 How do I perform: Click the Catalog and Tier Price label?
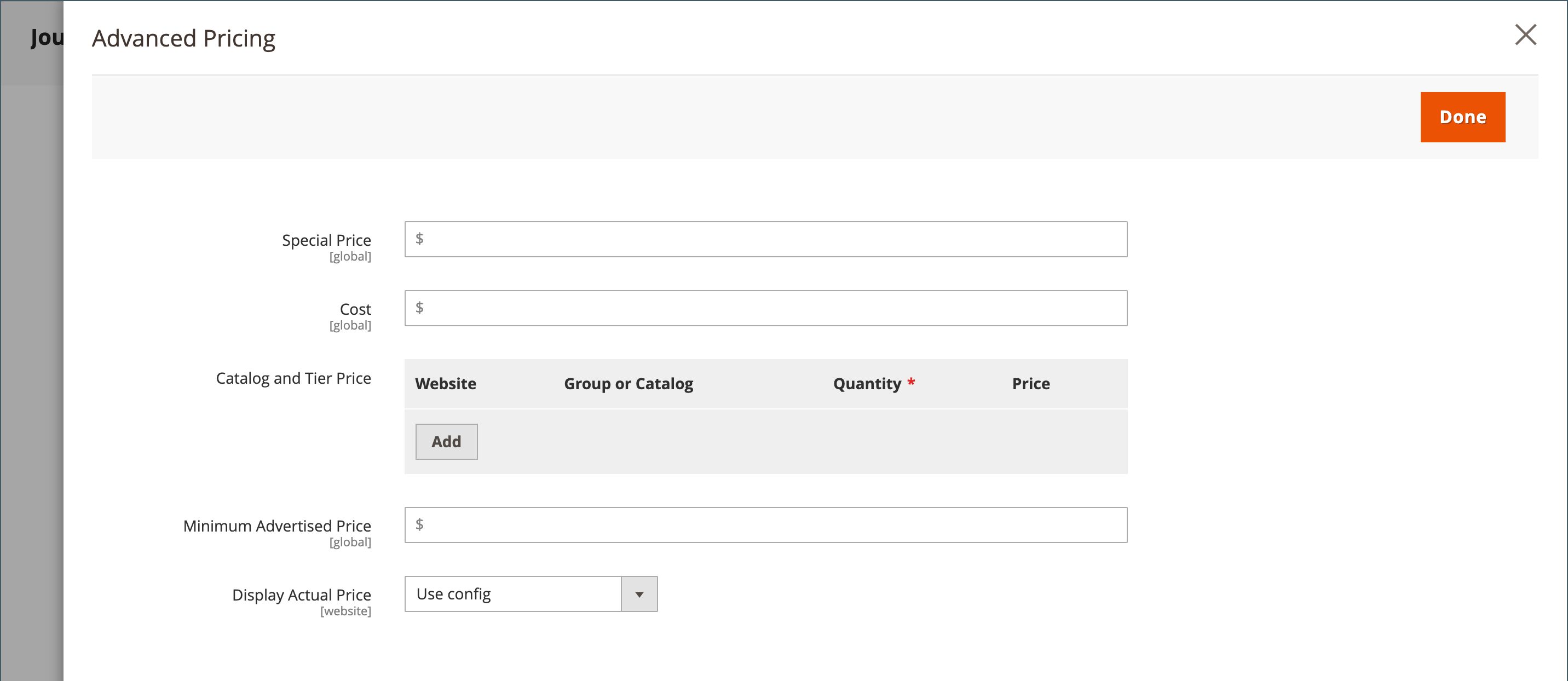tap(293, 378)
